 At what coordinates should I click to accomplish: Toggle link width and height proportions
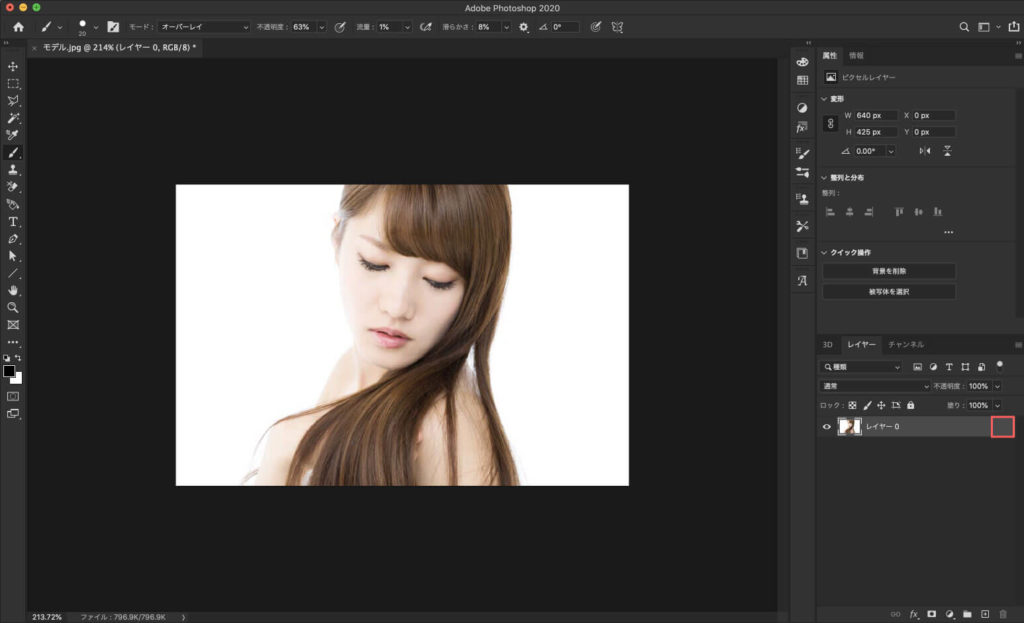click(x=830, y=123)
